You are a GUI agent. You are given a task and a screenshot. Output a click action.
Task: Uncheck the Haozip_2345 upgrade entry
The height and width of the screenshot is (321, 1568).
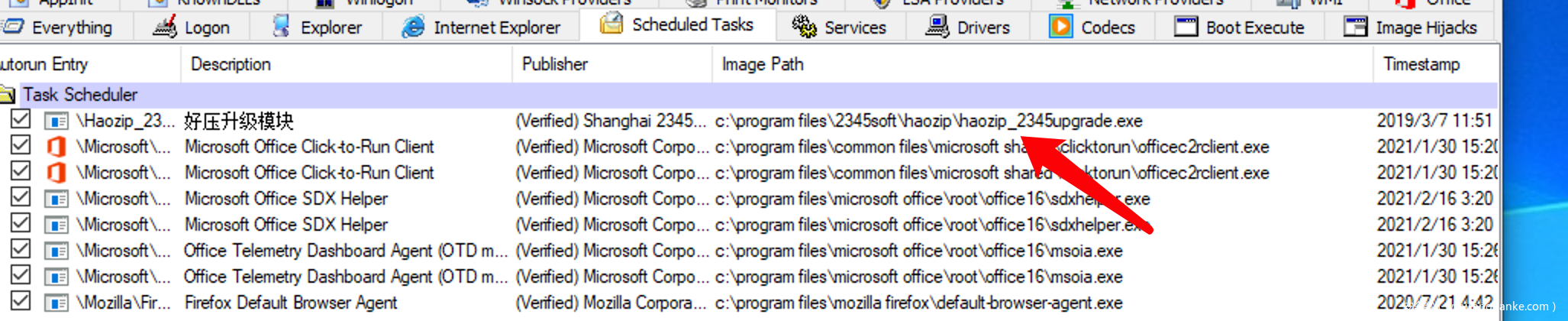21,119
